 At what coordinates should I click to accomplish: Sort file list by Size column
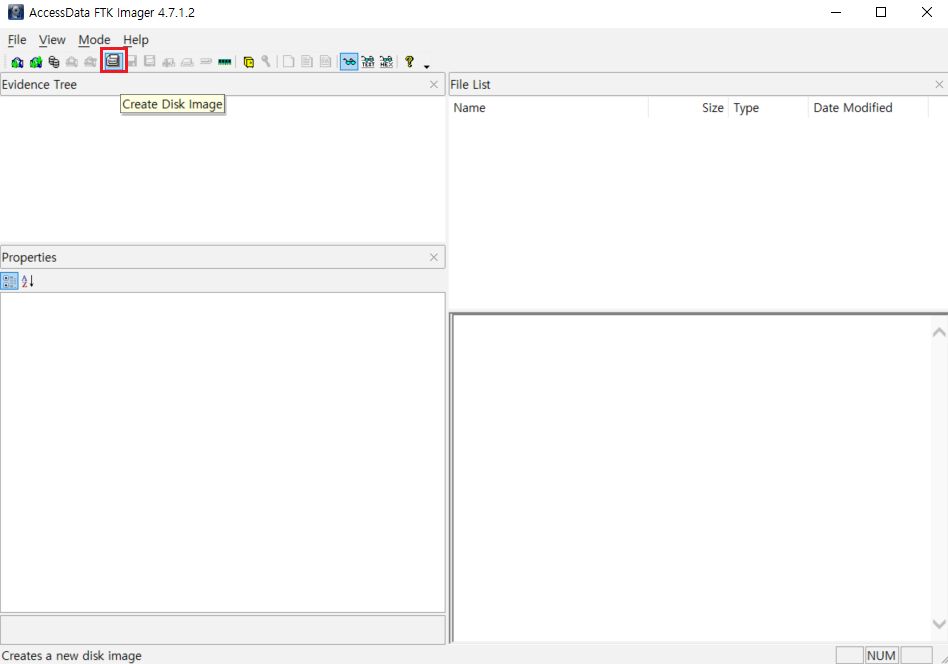[x=688, y=108]
